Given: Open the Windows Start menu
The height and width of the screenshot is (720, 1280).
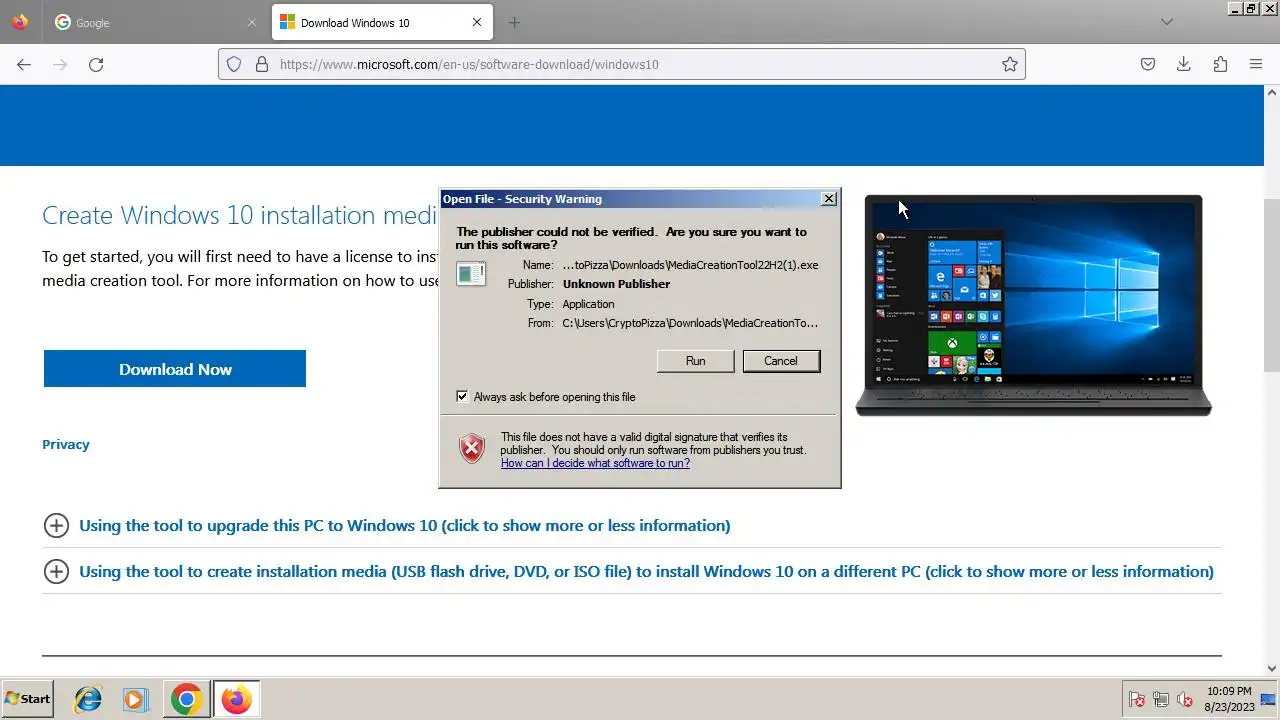Looking at the screenshot, I should (x=28, y=699).
